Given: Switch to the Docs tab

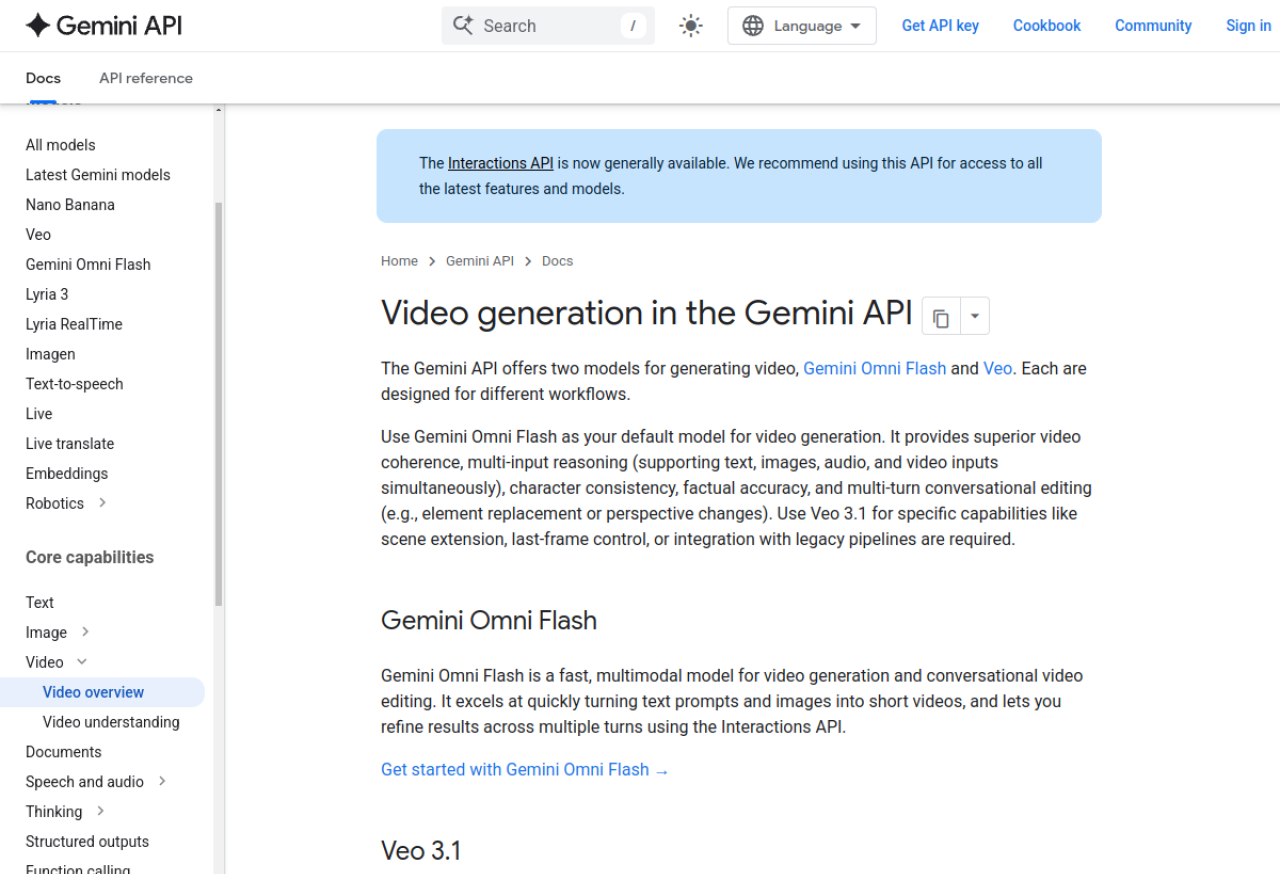Looking at the screenshot, I should [43, 78].
